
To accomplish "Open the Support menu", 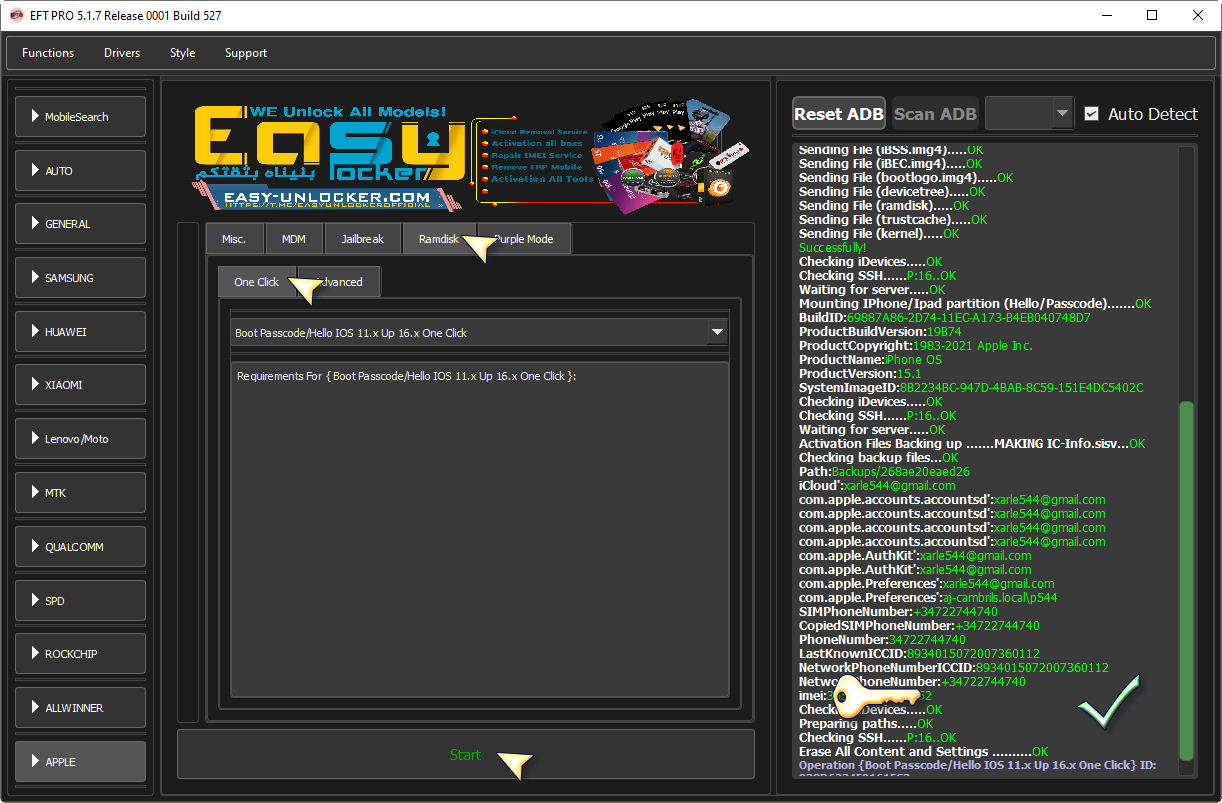I will [x=246, y=53].
